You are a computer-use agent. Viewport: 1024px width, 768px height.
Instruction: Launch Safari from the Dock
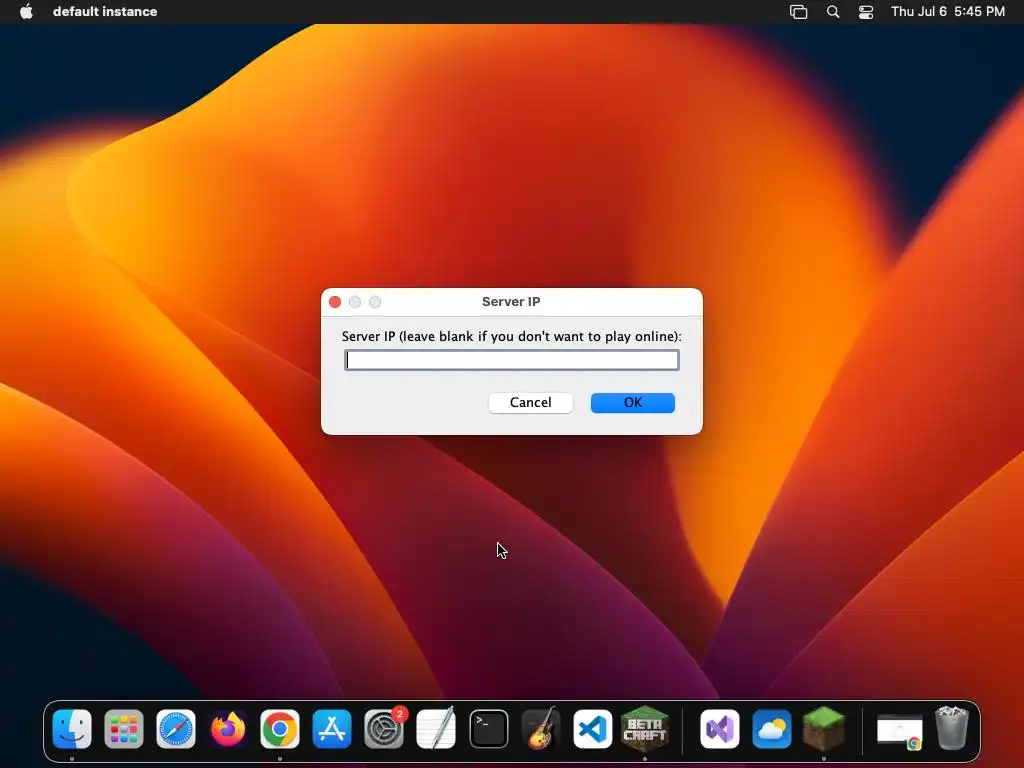[x=176, y=729]
